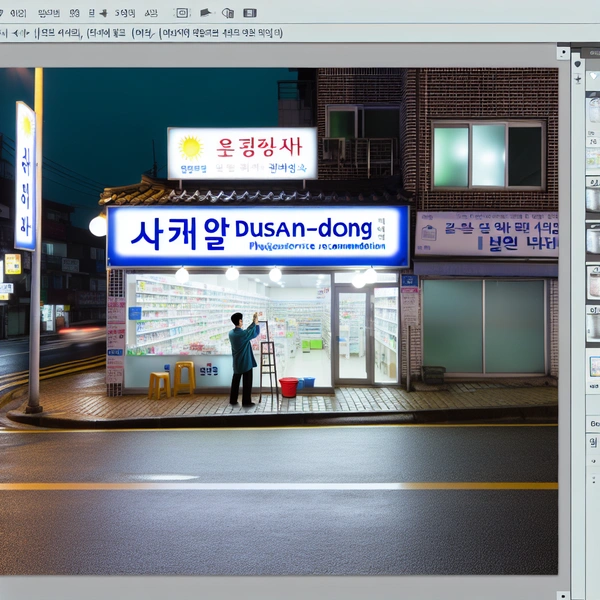Click the square frame icon in the top toolbar

pyautogui.click(x=181, y=13)
